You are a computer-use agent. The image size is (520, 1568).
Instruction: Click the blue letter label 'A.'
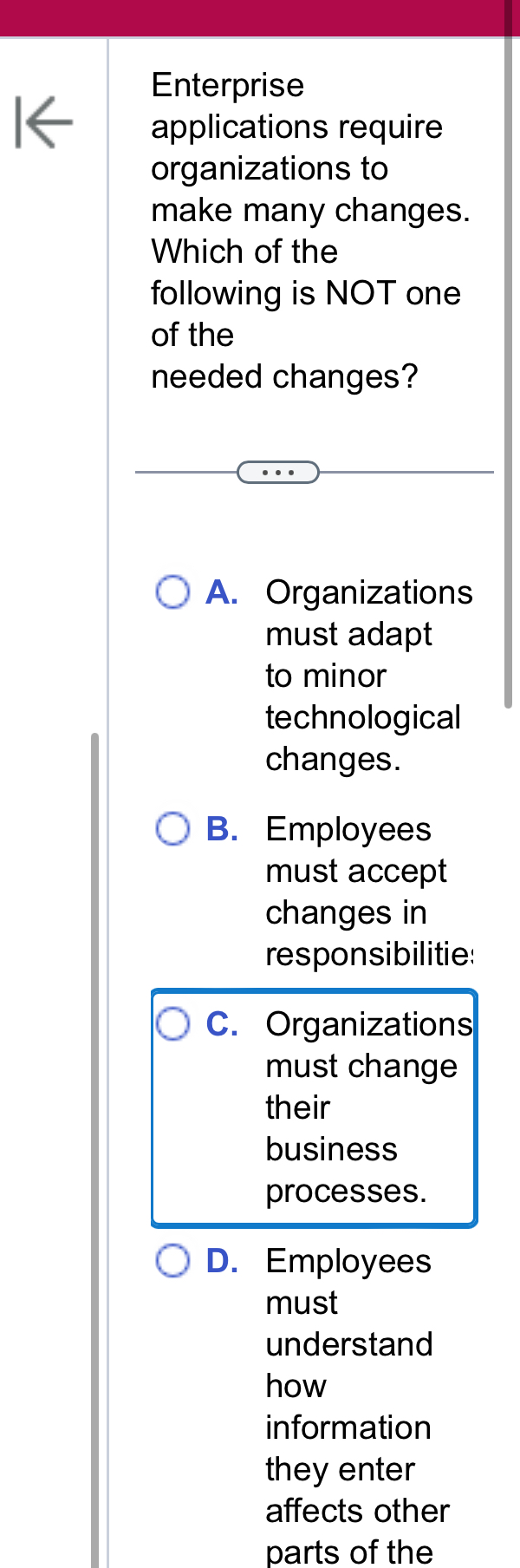pos(221,592)
